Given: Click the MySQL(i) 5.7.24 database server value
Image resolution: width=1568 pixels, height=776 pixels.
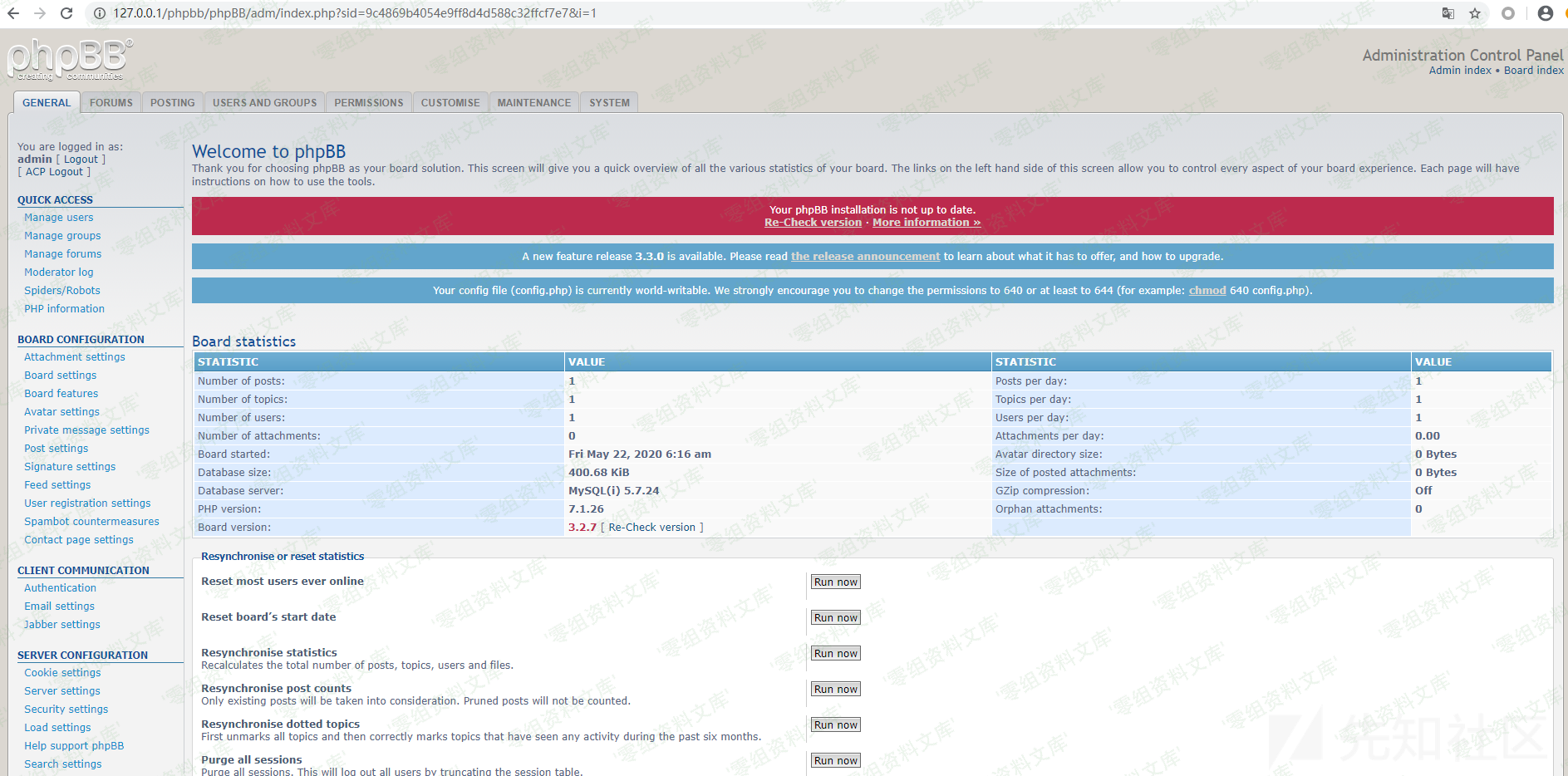Looking at the screenshot, I should coord(613,491).
